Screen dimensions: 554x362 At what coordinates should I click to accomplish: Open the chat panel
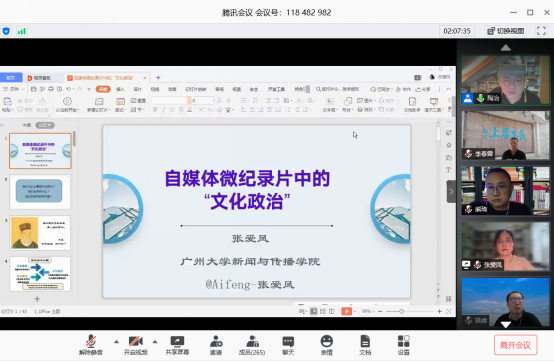tap(288, 345)
